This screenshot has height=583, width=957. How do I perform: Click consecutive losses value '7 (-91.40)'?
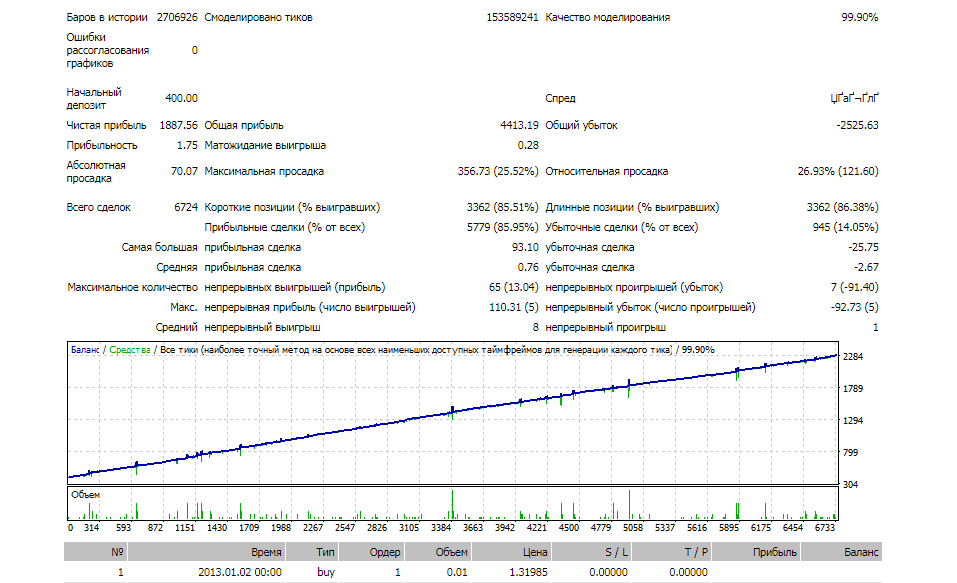pos(854,287)
